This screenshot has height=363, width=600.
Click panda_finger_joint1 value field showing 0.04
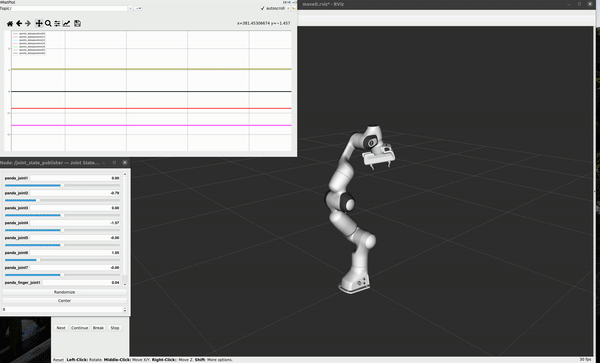(x=81, y=283)
